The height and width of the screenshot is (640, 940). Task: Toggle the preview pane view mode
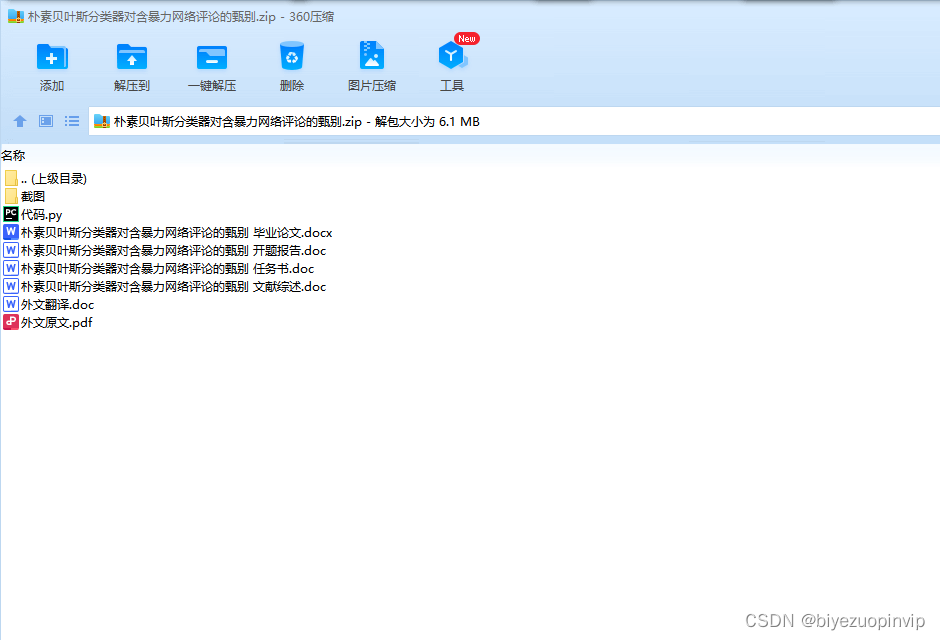tap(45, 121)
